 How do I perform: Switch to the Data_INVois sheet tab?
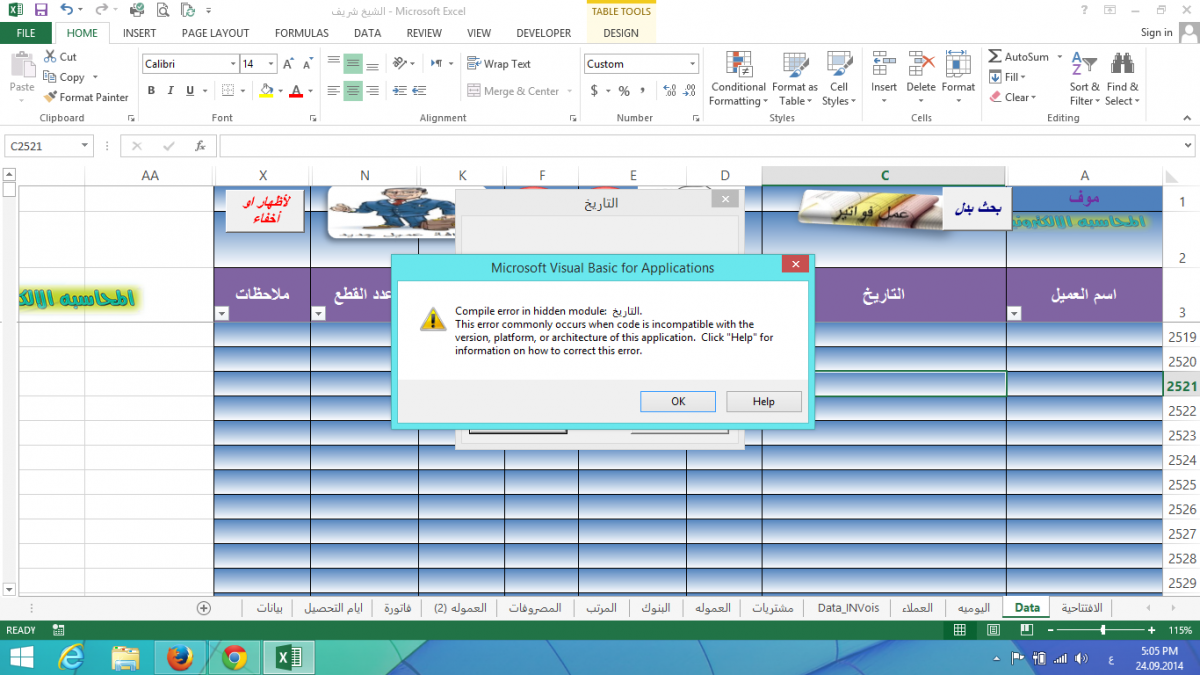[x=848, y=607]
